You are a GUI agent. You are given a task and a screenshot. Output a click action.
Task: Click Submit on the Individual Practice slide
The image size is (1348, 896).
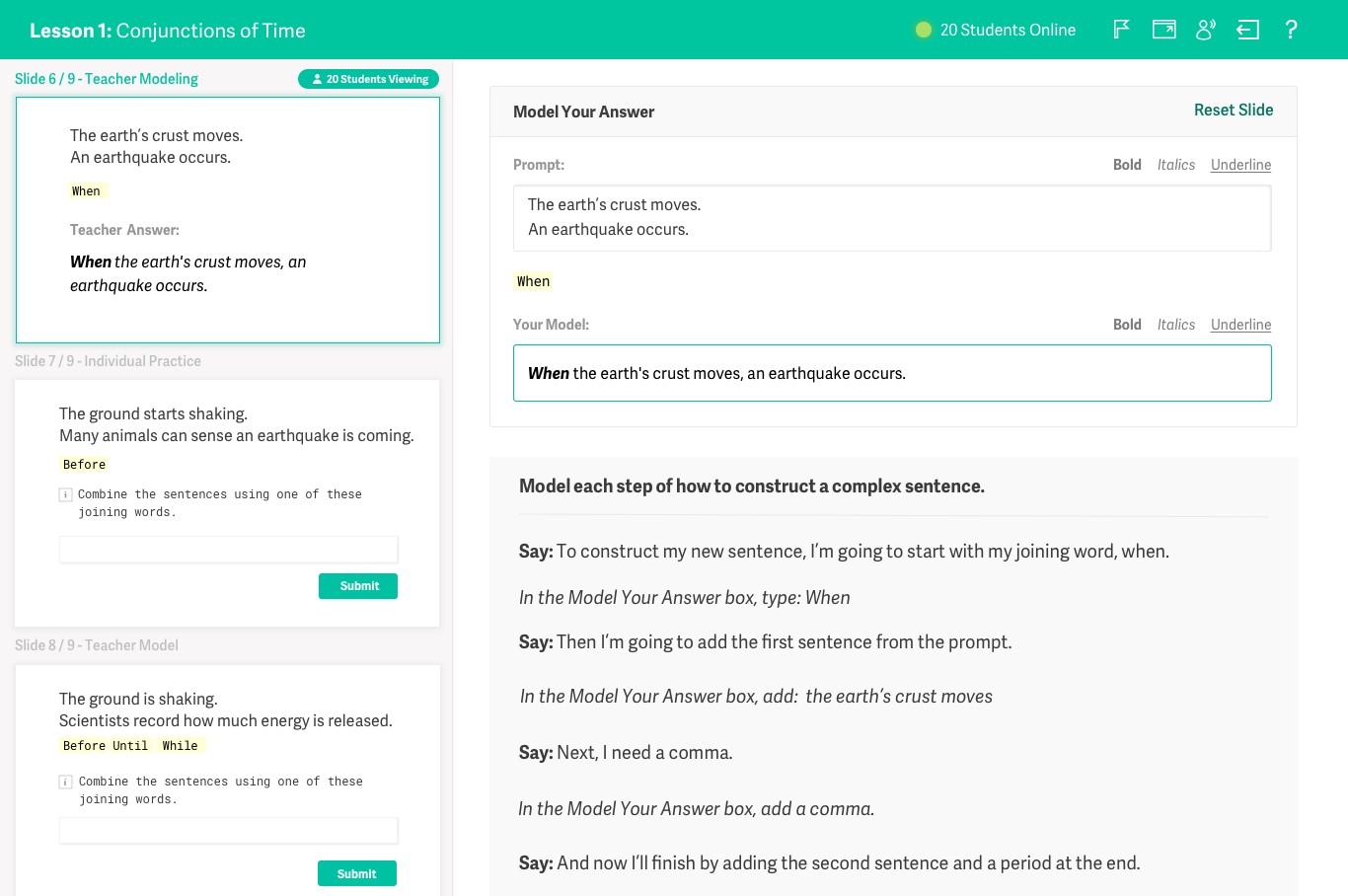pyautogui.click(x=357, y=585)
